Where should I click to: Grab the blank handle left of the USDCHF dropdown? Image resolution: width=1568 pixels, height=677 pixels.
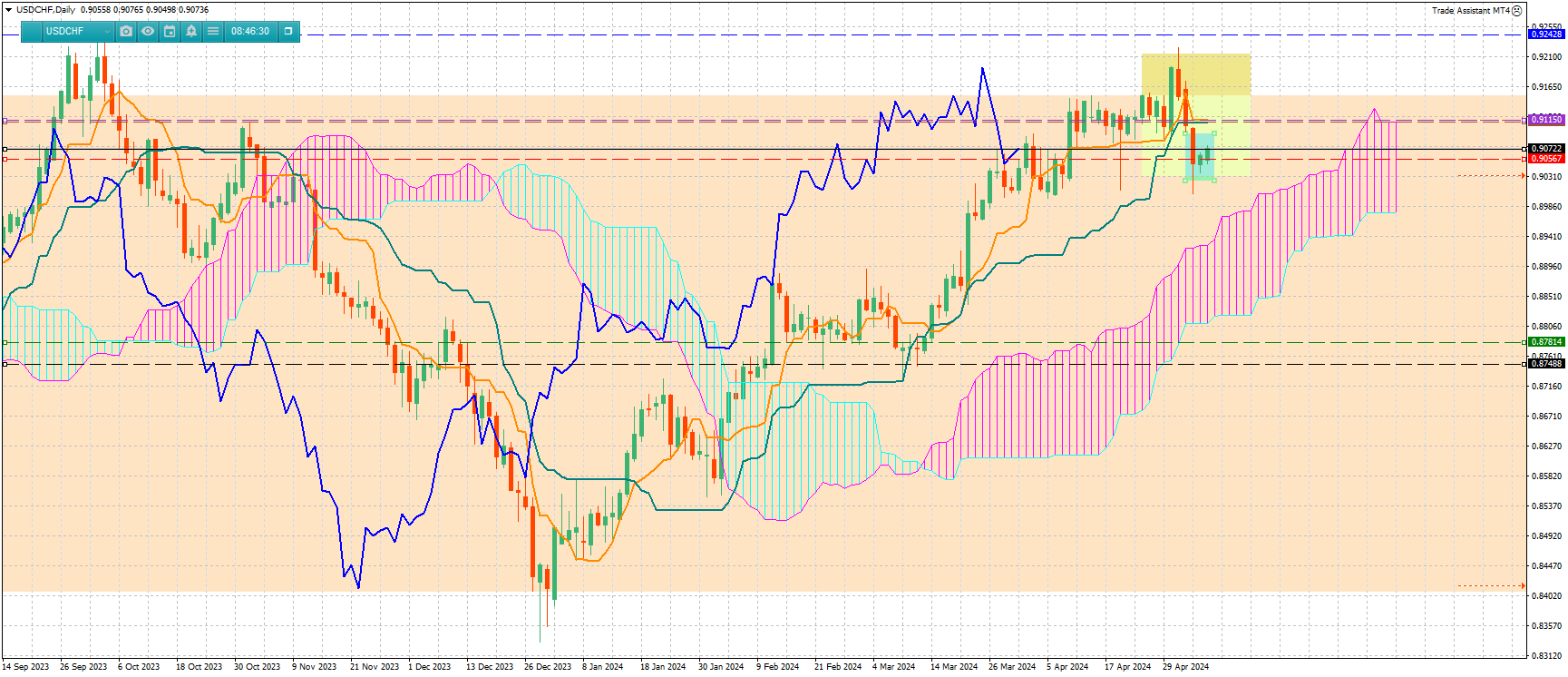point(31,32)
